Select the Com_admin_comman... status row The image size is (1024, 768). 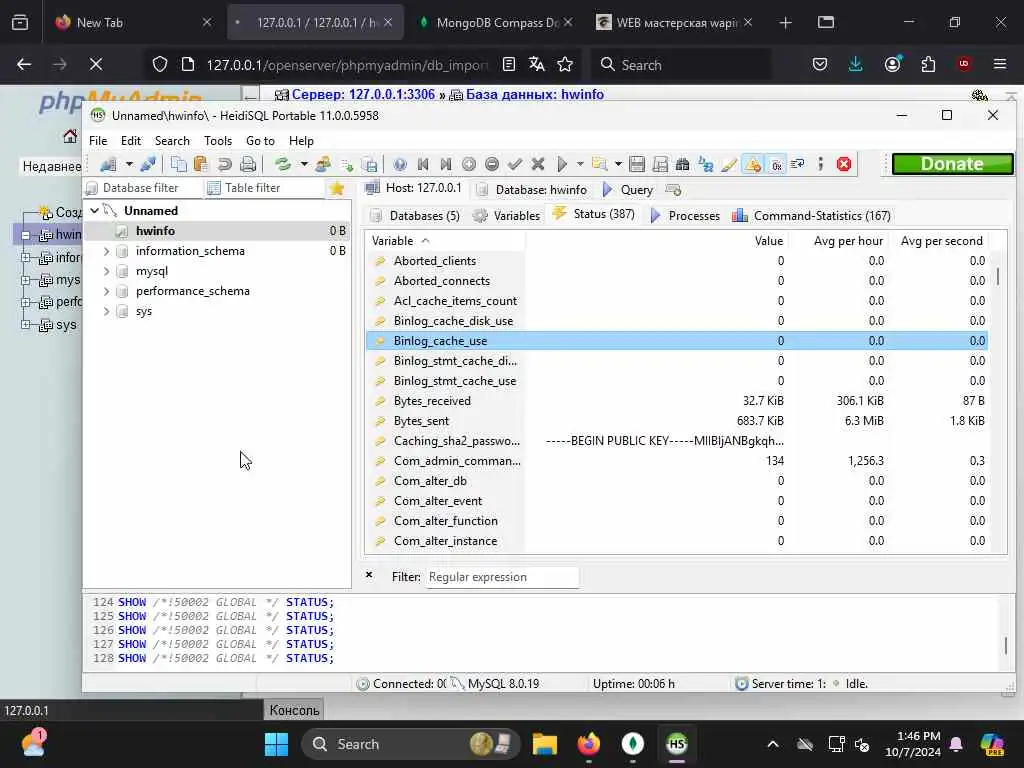(x=677, y=461)
